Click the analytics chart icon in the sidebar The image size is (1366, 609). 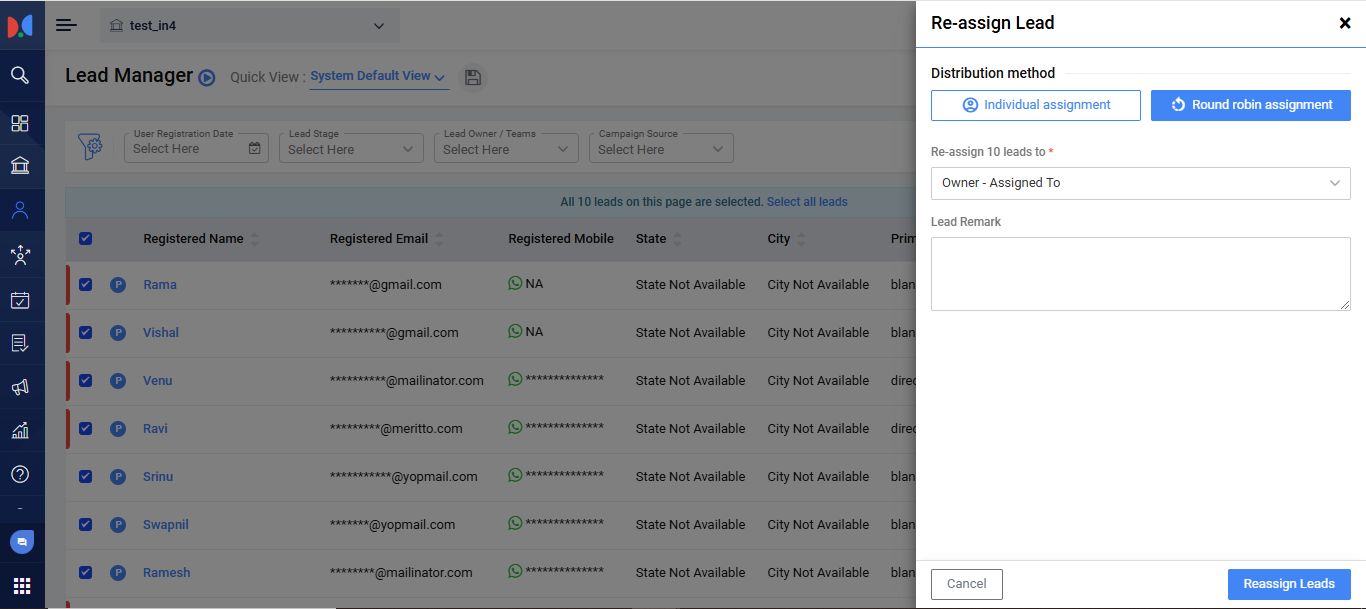[20, 431]
